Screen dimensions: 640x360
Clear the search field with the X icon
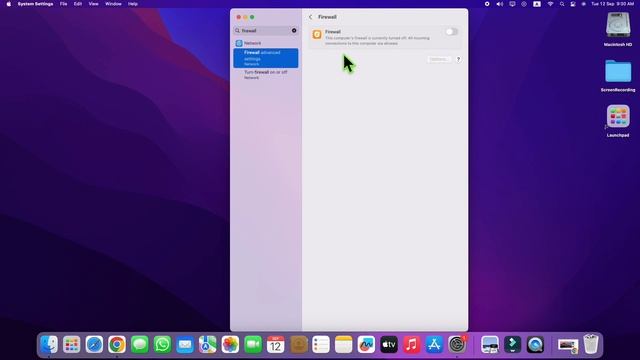tap(294, 31)
